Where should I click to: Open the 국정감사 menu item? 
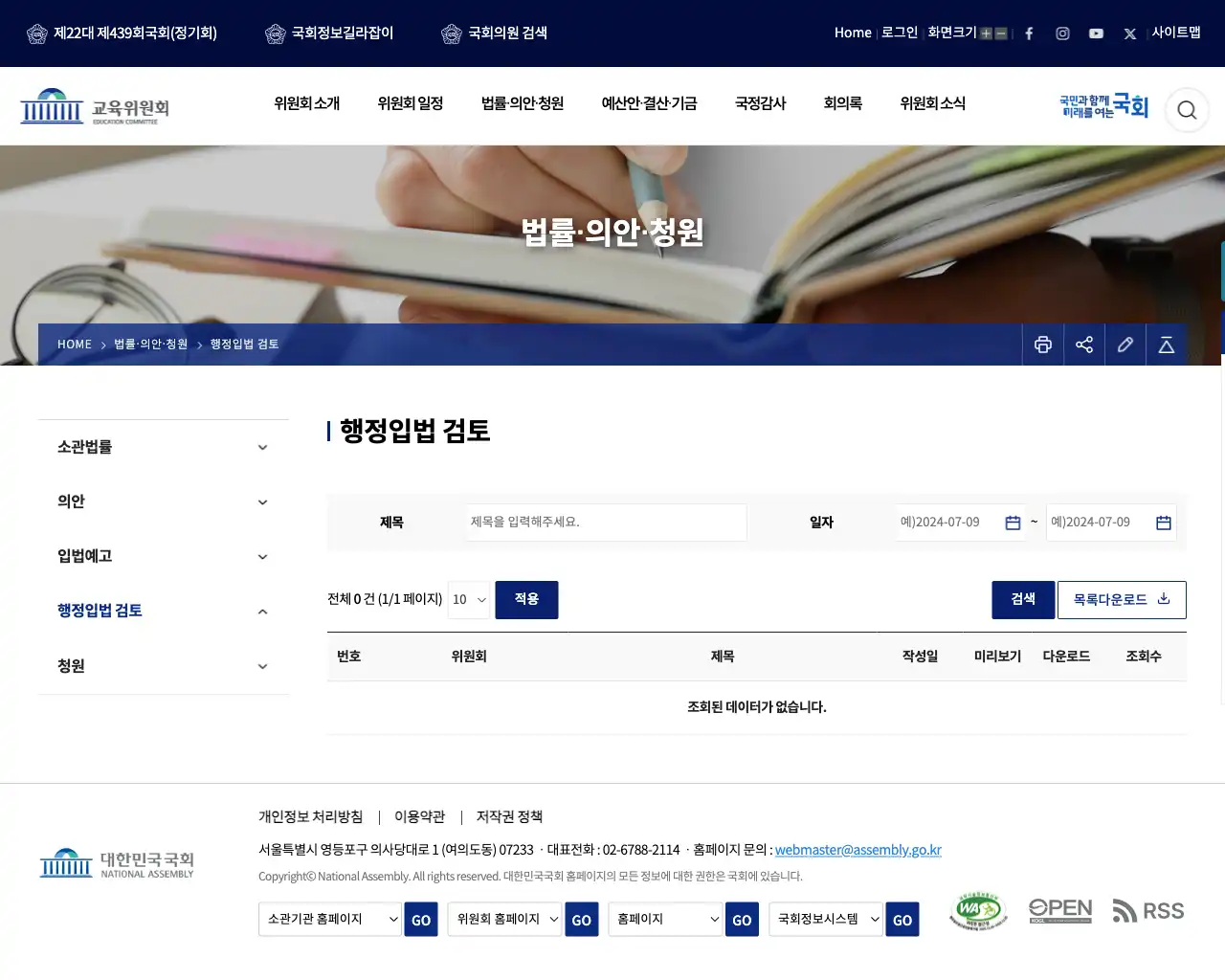click(760, 103)
